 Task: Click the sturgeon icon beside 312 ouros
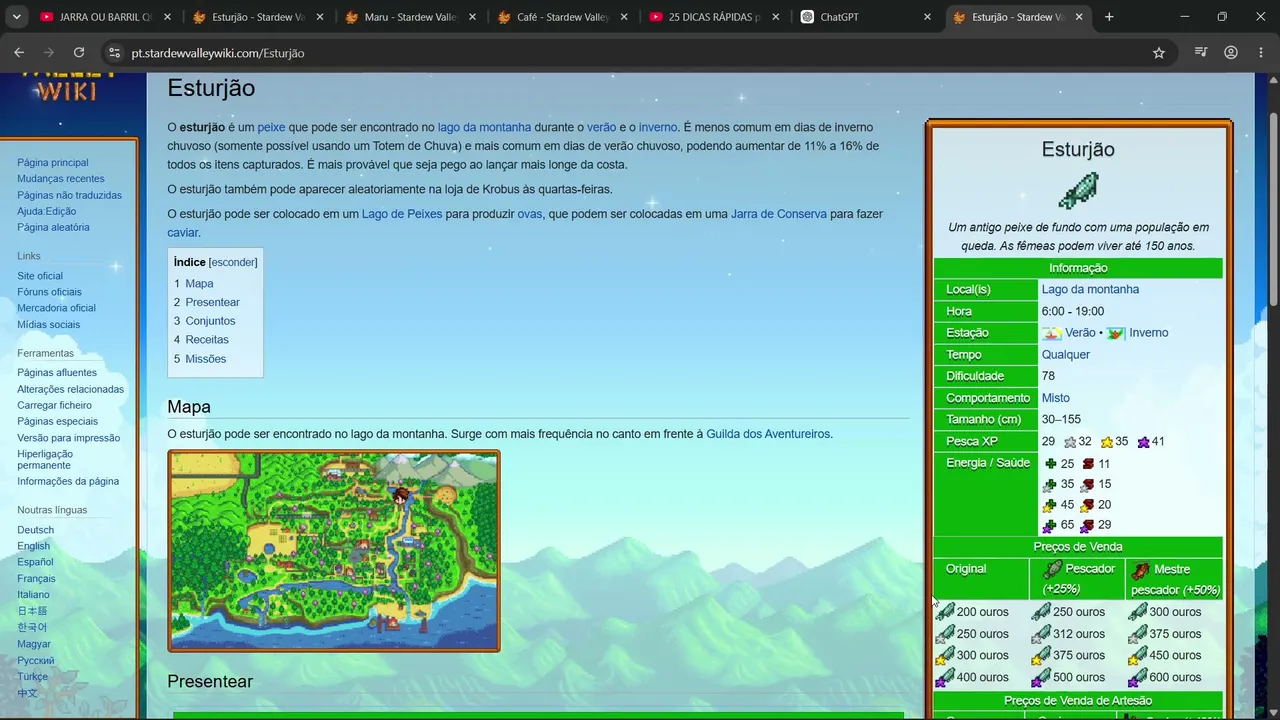(x=1041, y=633)
